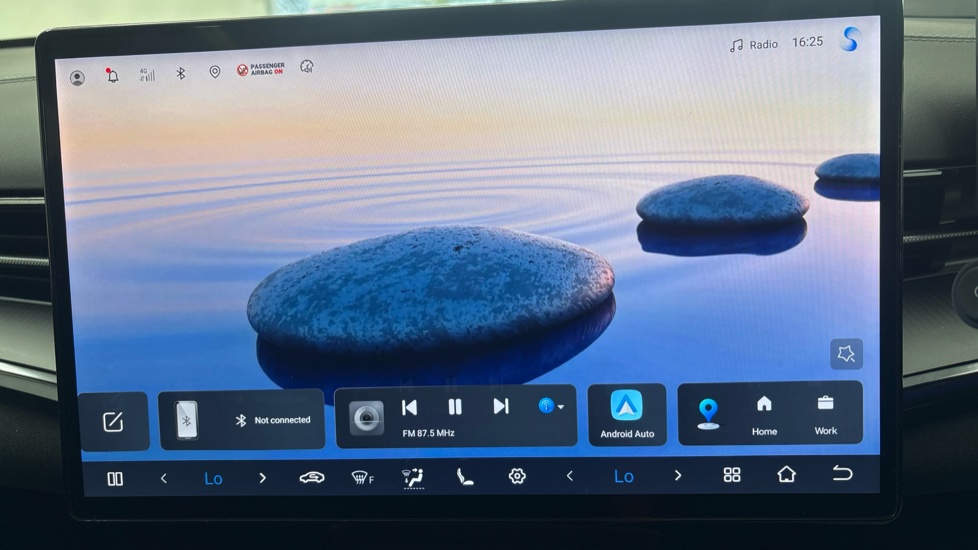
Task: Go to the home screen
Action: 787,474
